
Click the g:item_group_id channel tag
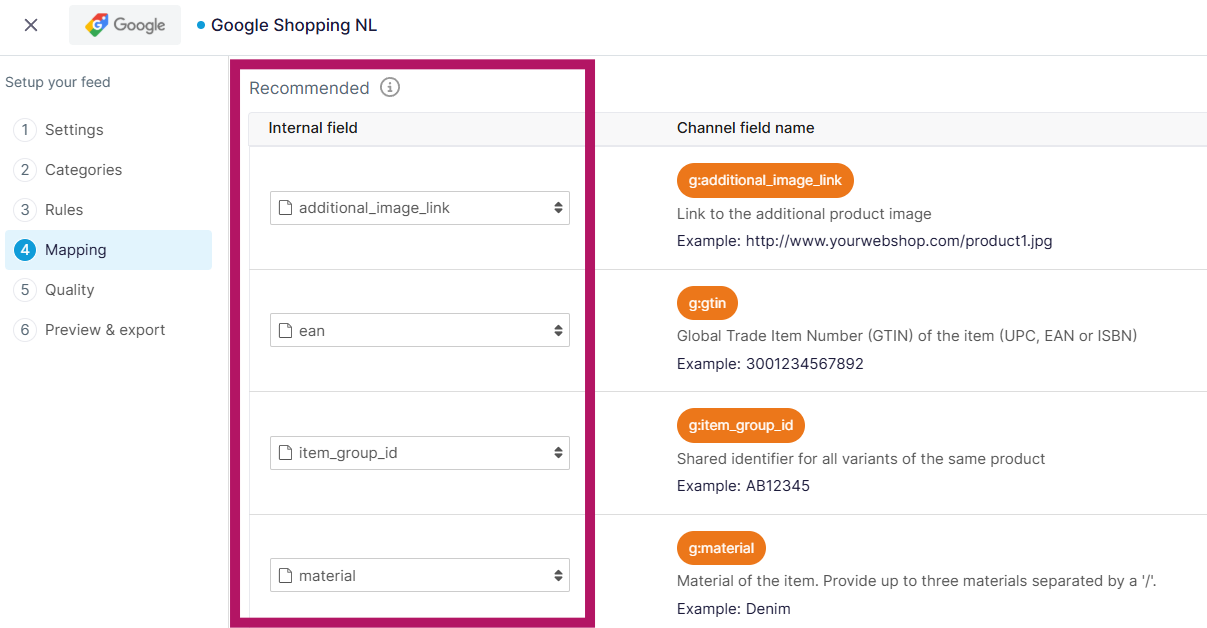741,425
